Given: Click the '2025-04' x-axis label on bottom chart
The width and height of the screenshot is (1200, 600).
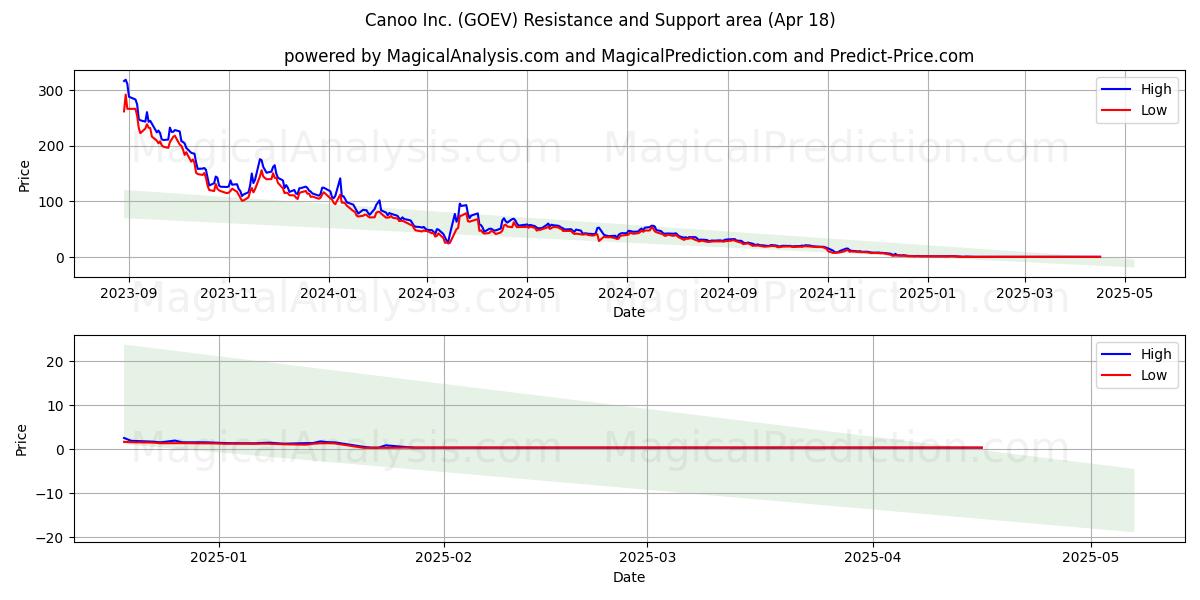Looking at the screenshot, I should click(873, 558).
